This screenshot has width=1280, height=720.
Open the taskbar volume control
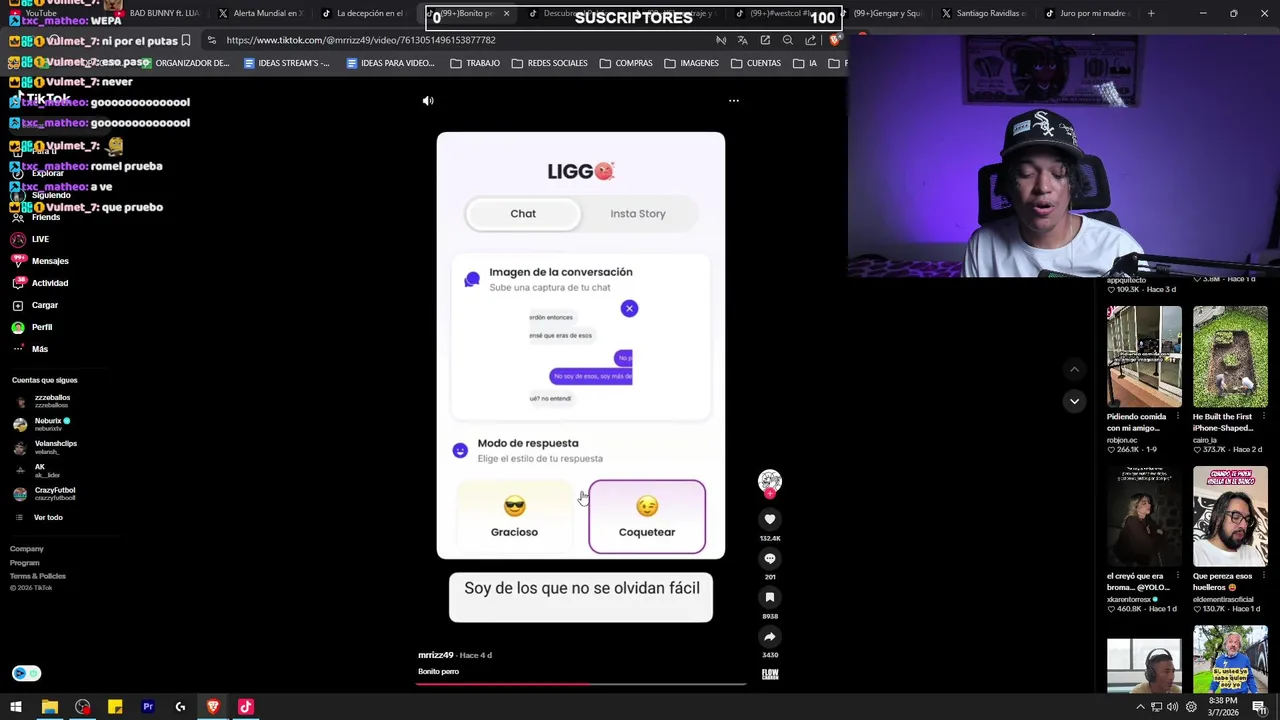point(1174,707)
